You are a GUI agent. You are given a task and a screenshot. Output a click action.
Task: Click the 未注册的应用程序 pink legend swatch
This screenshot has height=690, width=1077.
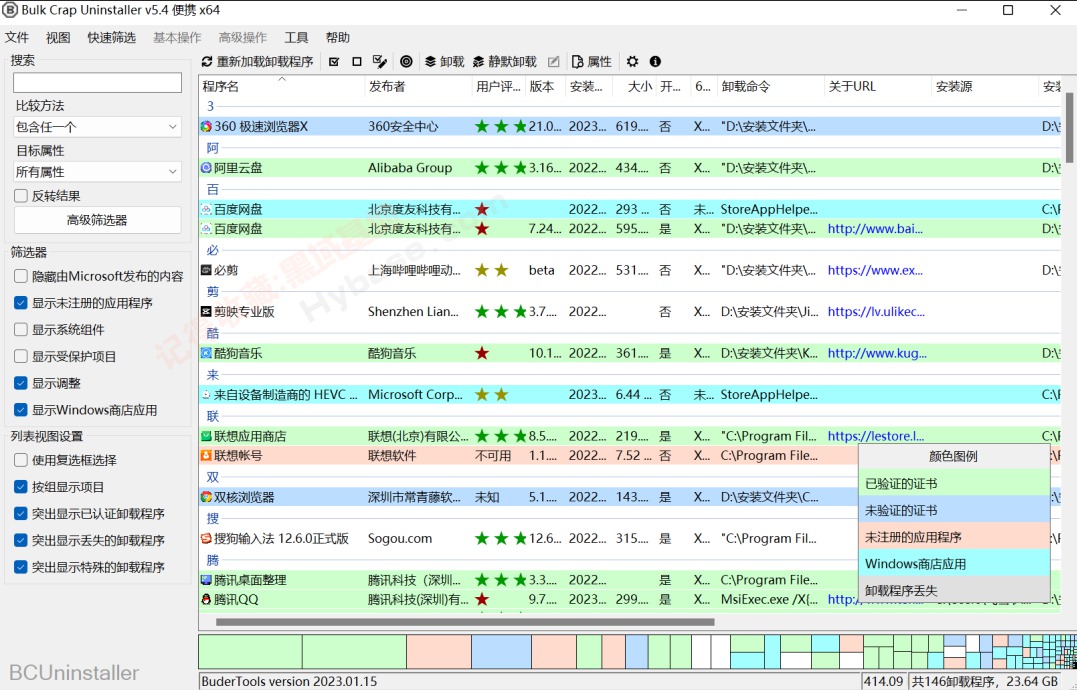(x=955, y=537)
